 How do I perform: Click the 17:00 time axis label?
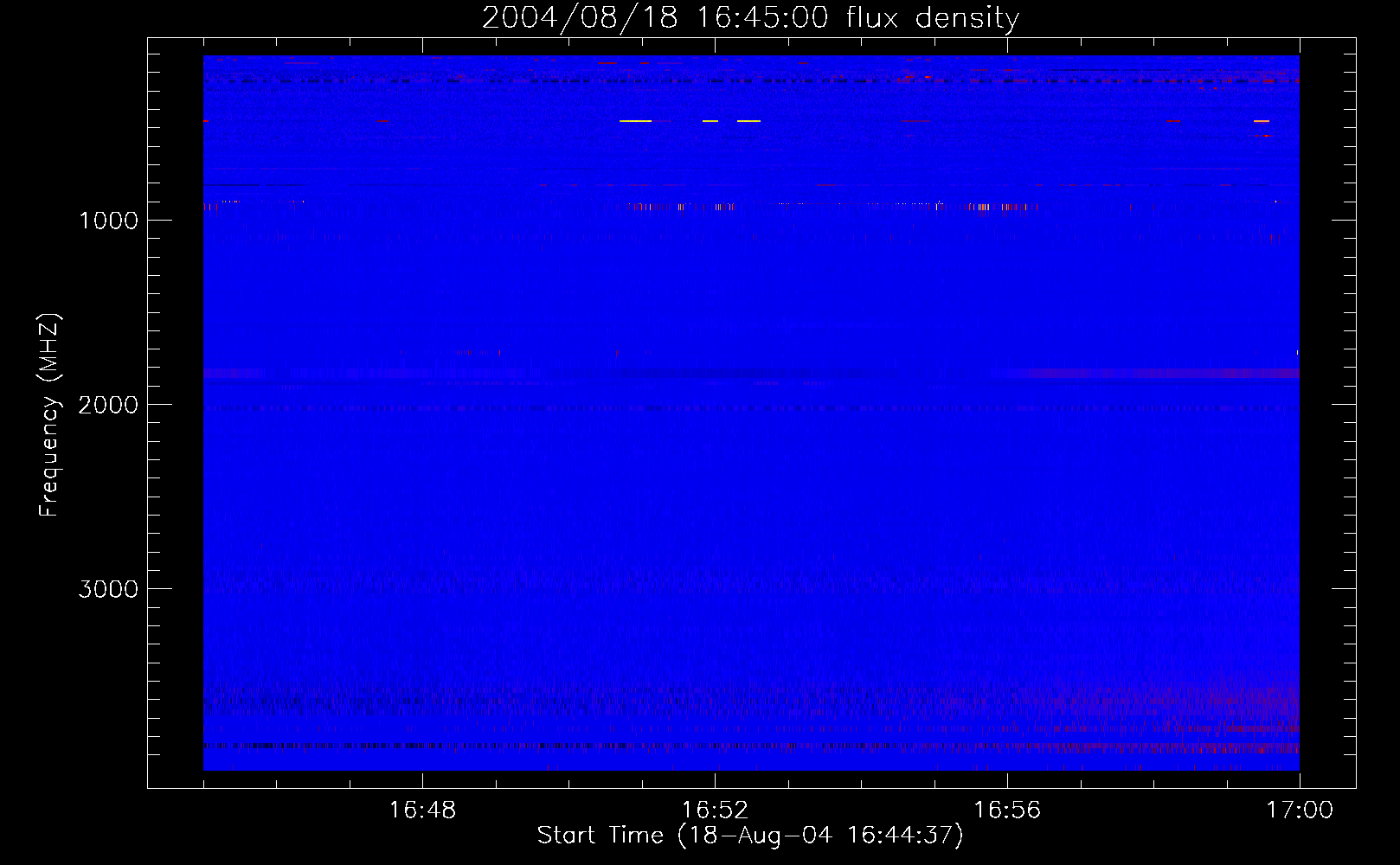(x=1300, y=810)
